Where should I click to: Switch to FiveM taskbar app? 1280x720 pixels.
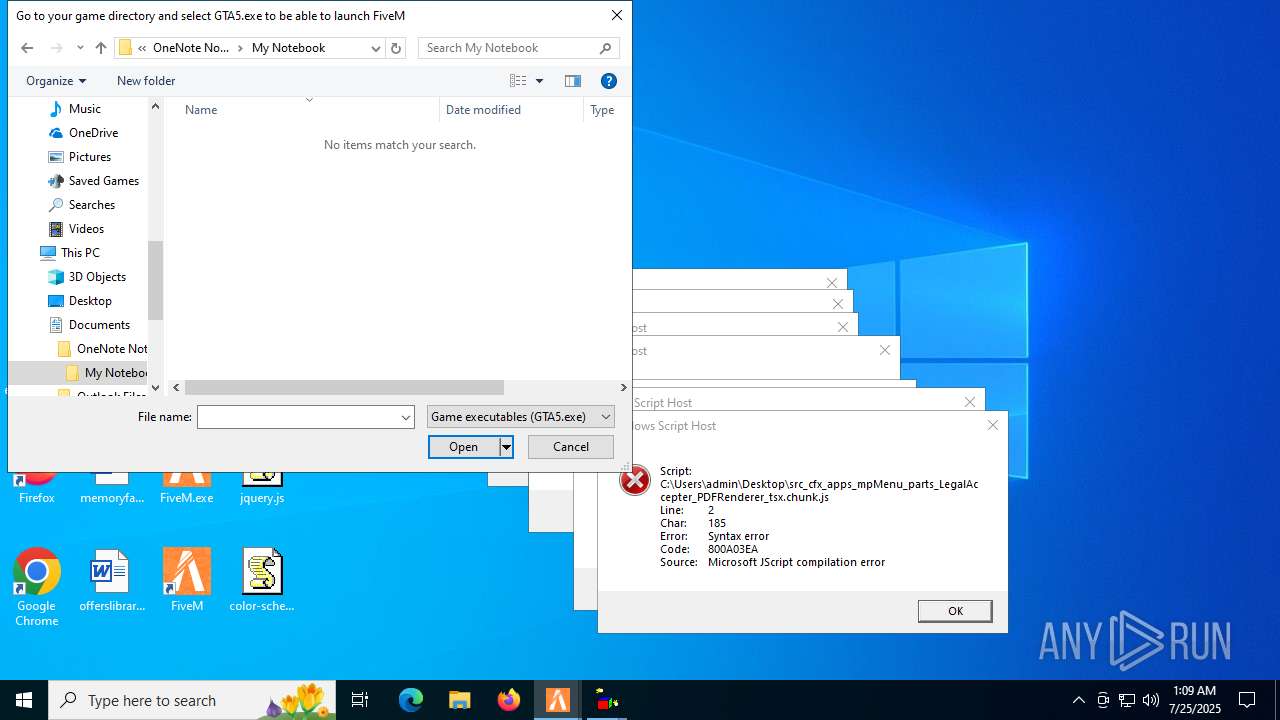pos(558,700)
